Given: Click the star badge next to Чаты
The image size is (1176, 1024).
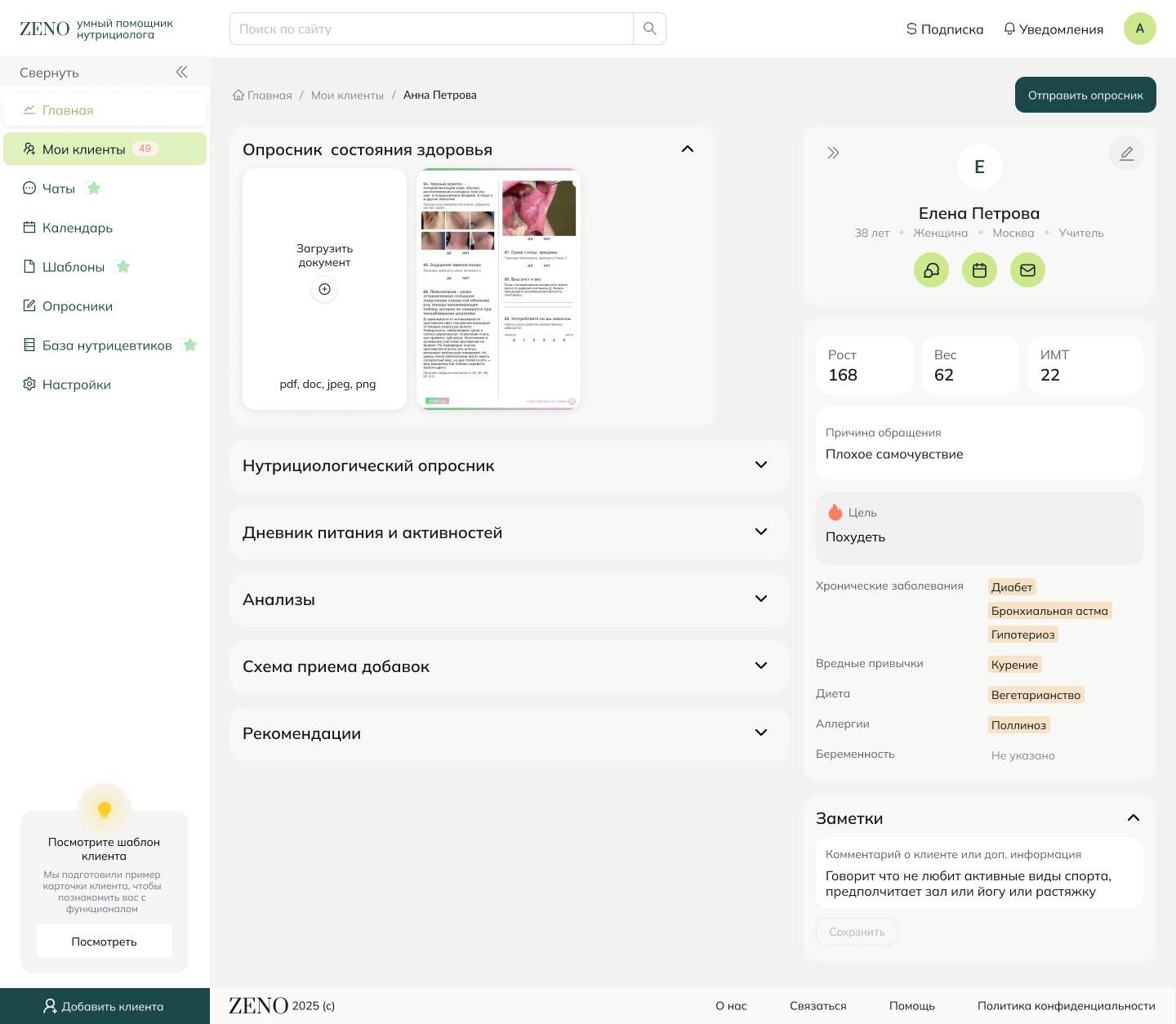Looking at the screenshot, I should [93, 189].
